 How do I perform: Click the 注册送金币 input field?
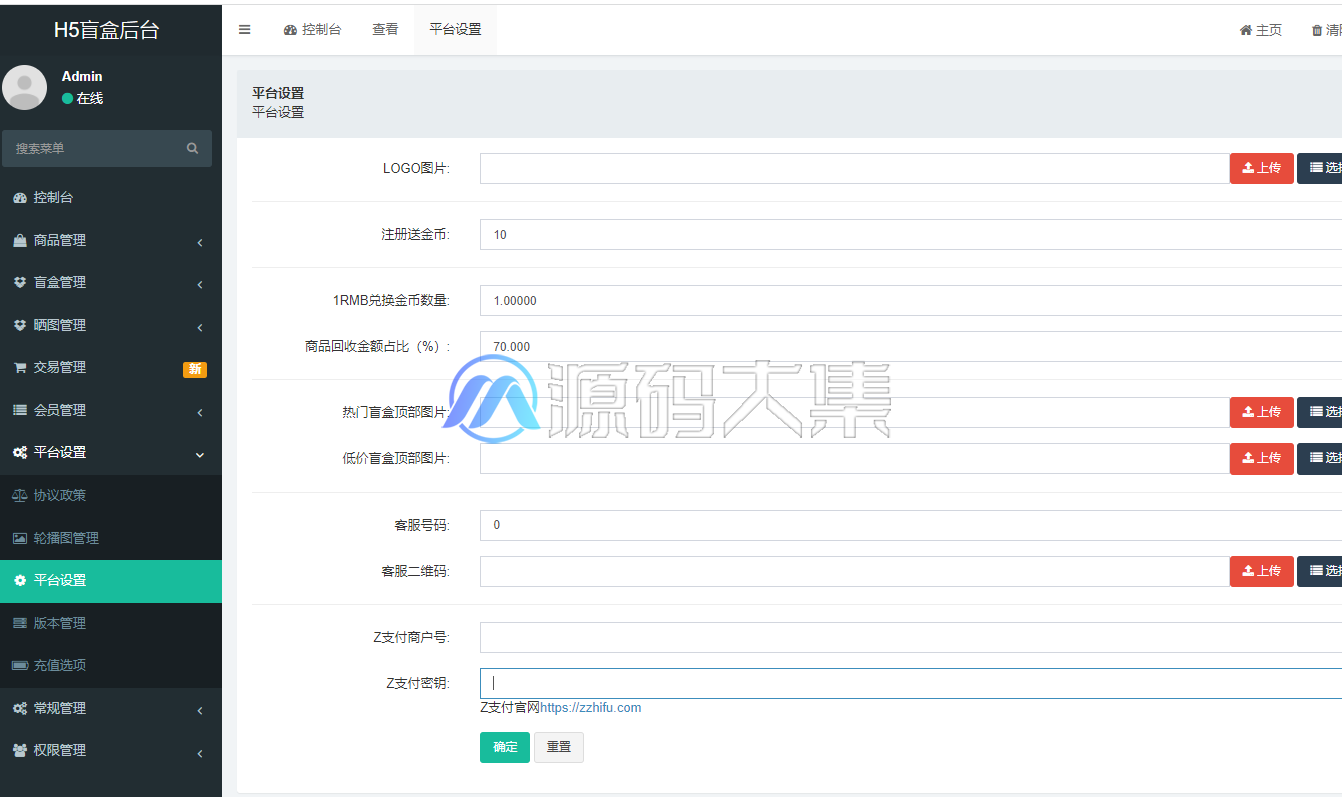click(x=911, y=235)
